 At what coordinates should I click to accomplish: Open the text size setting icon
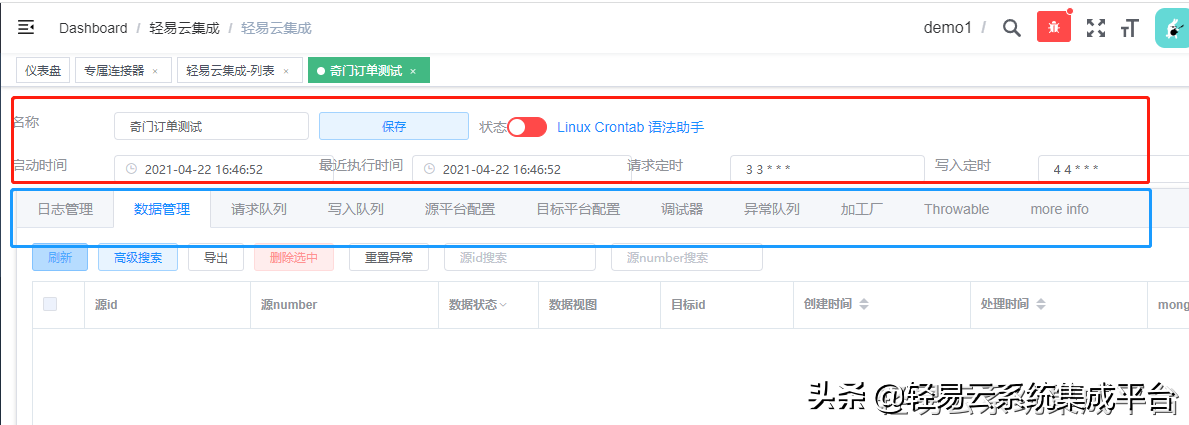pyautogui.click(x=1130, y=28)
